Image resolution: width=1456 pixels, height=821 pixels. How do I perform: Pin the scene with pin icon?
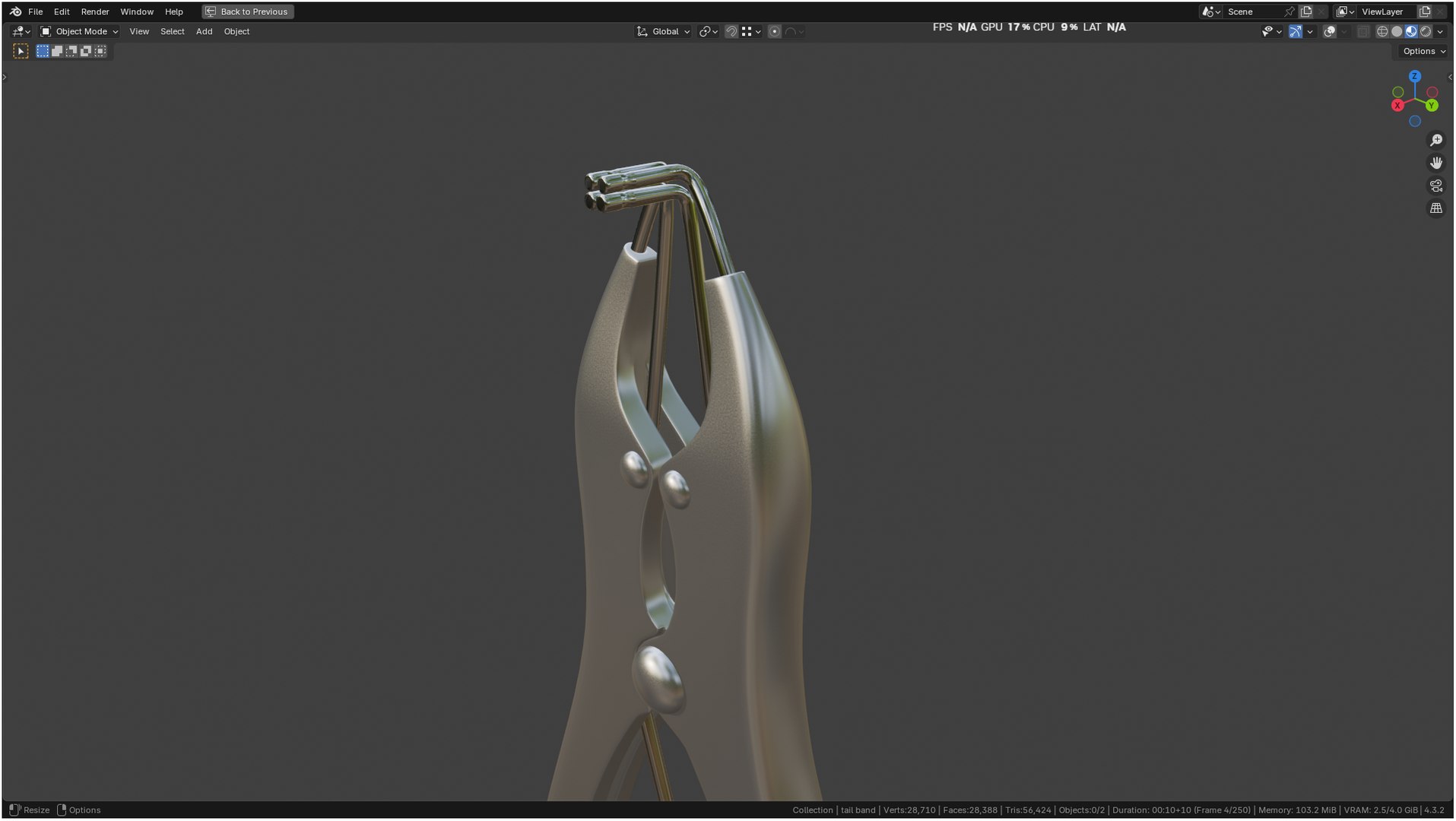(x=1289, y=11)
